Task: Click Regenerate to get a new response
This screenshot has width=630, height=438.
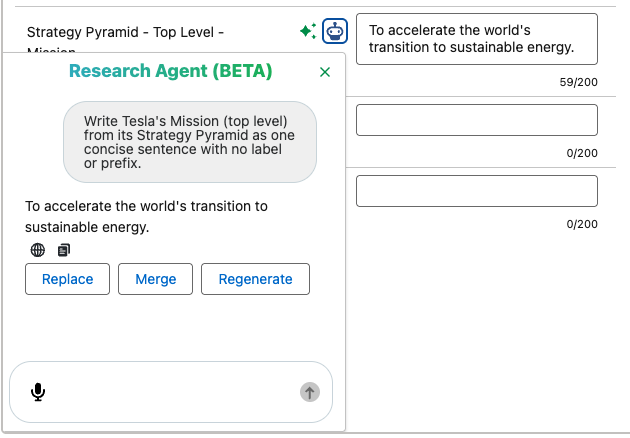Action: [256, 279]
